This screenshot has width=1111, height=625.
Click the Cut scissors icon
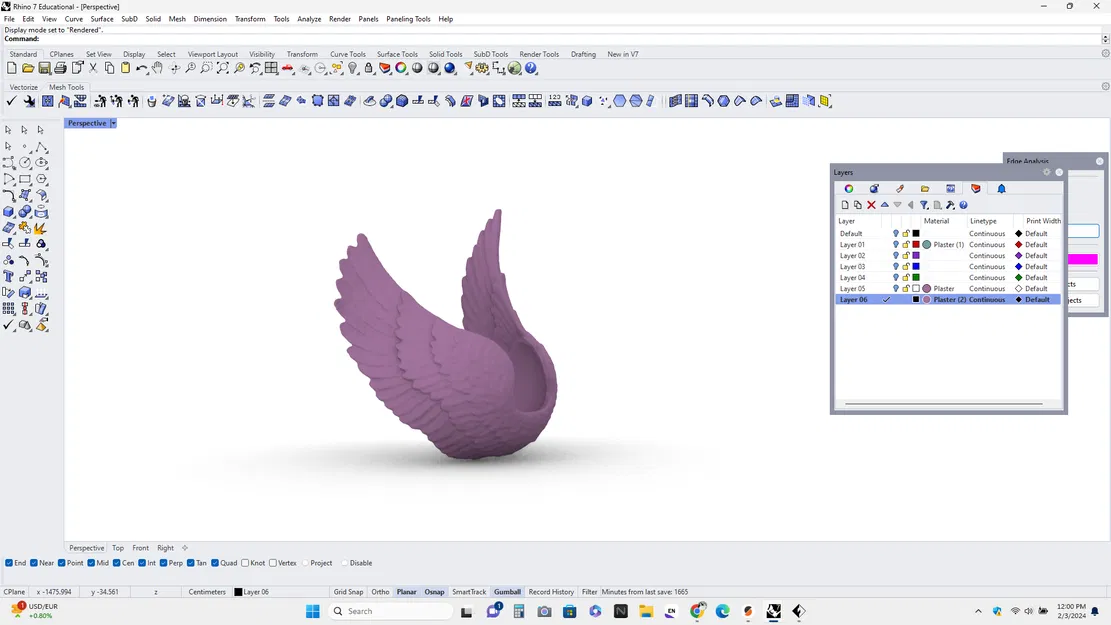(x=93, y=68)
